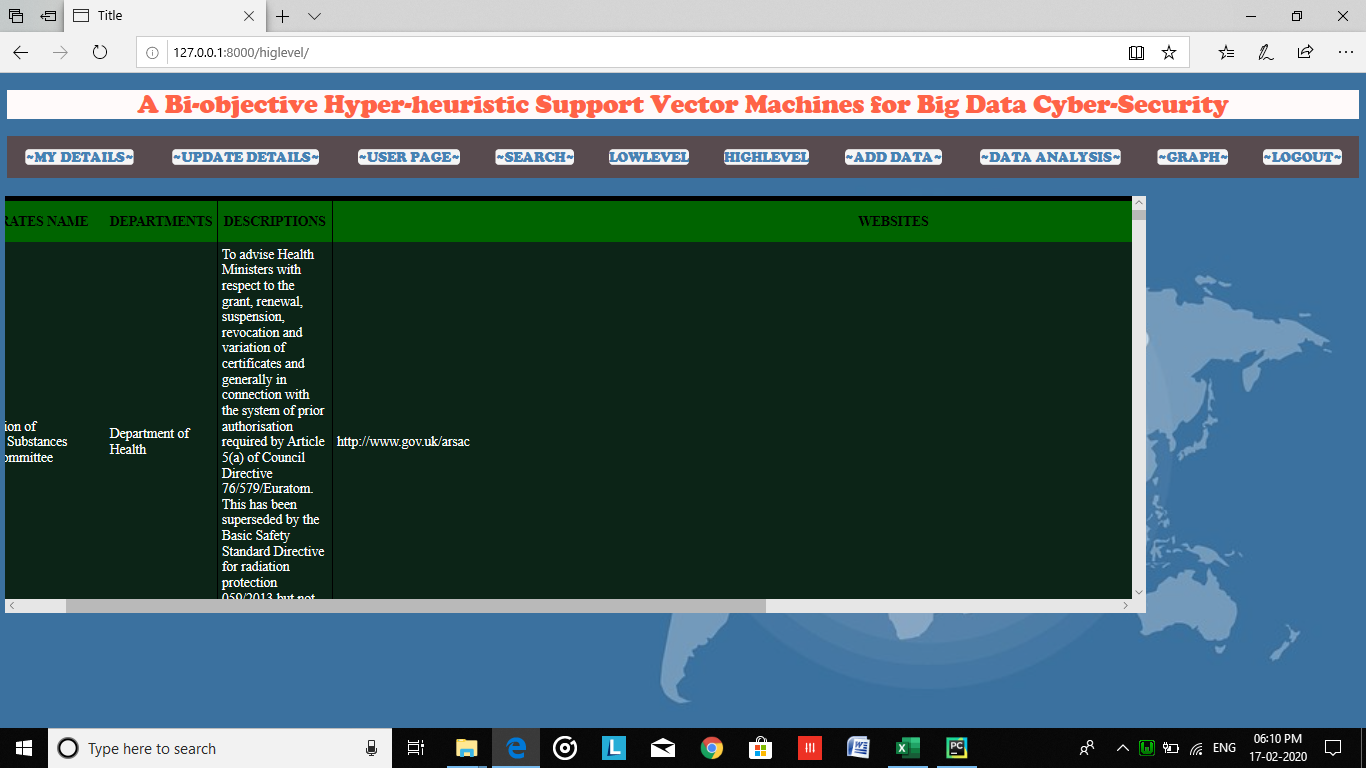
Task: Open Windows Start menu
Action: click(24, 748)
